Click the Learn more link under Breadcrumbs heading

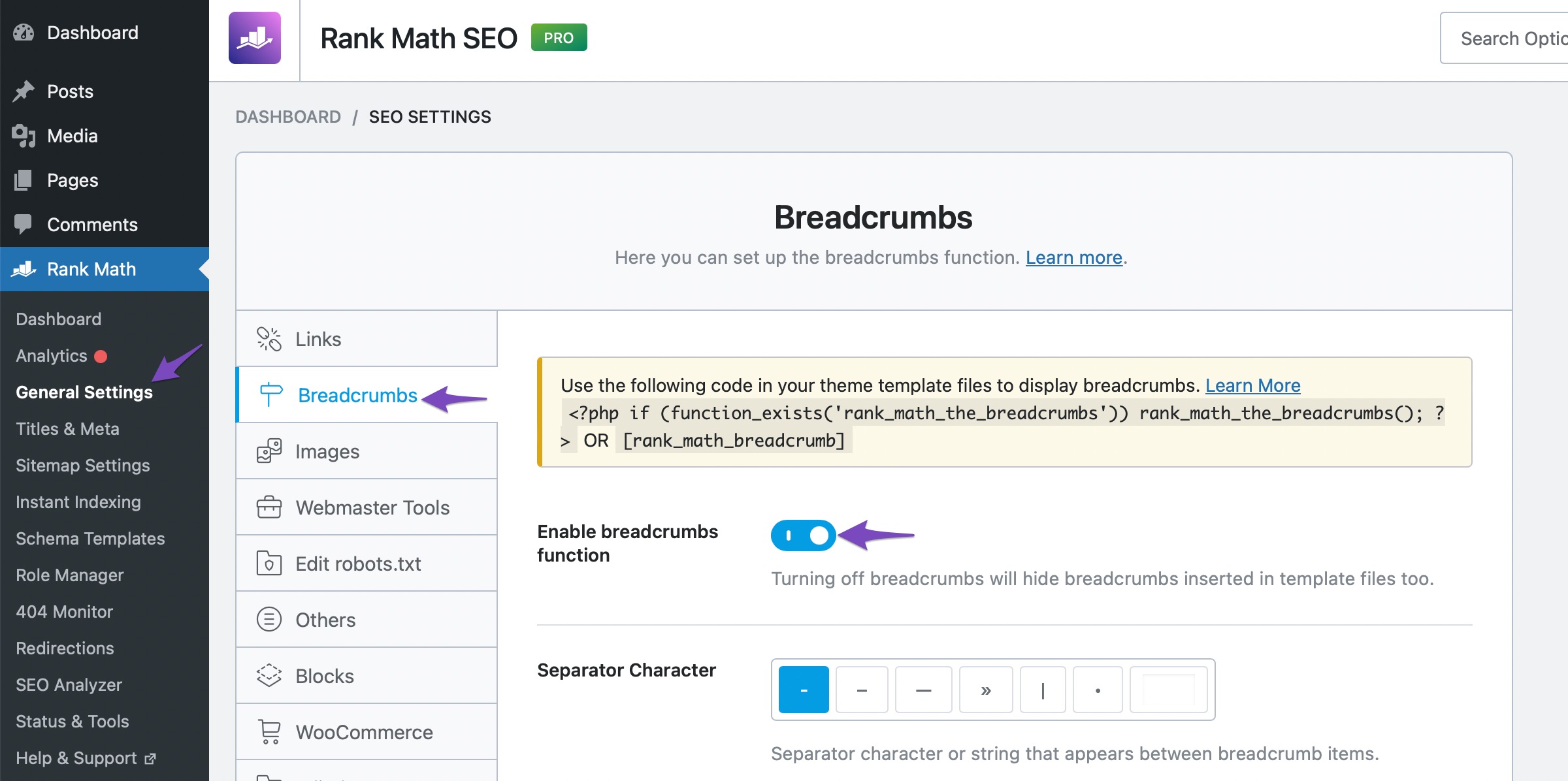click(x=1073, y=257)
